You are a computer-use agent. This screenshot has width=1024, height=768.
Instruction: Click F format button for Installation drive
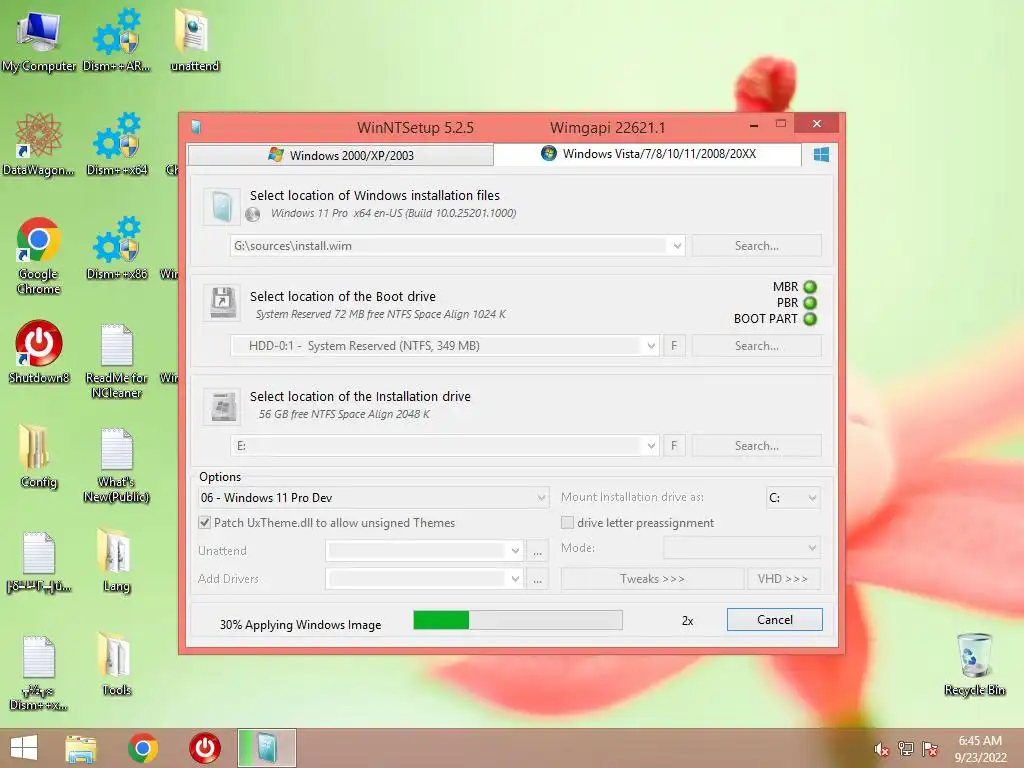click(x=674, y=446)
